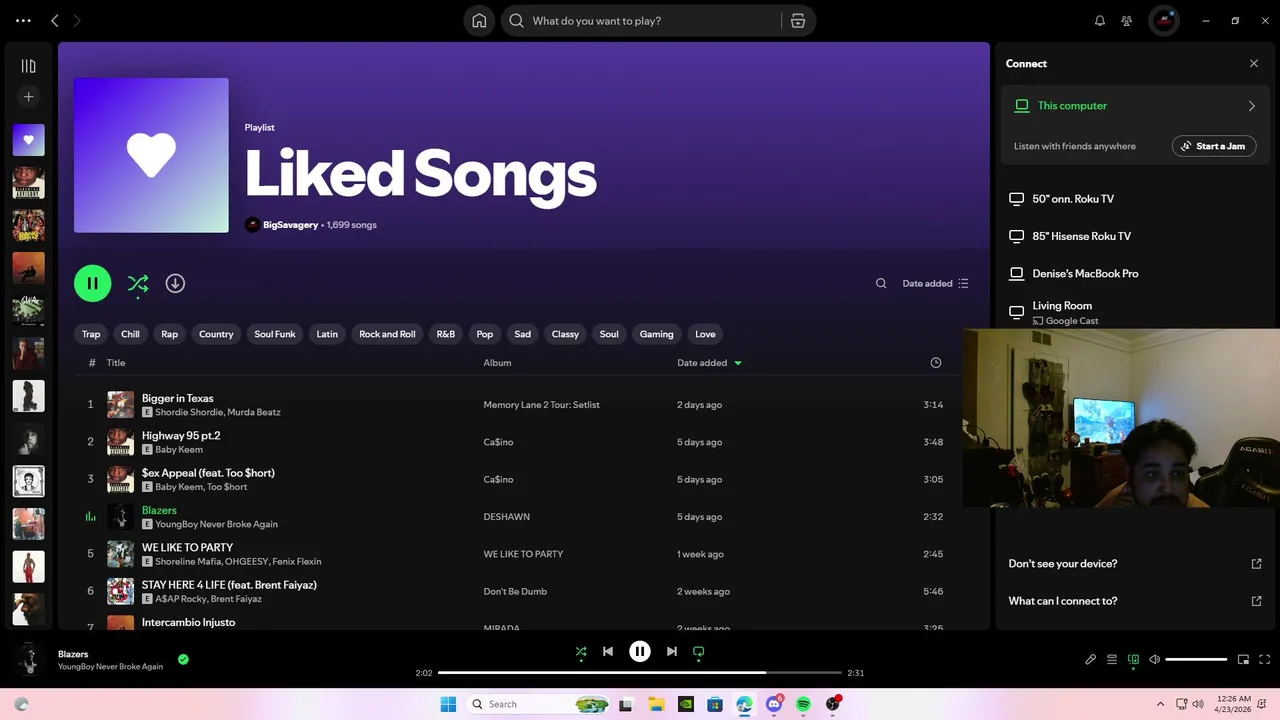Viewport: 1280px width, 720px height.
Task: Create a playlist with the plus icon
Action: [x=28, y=97]
